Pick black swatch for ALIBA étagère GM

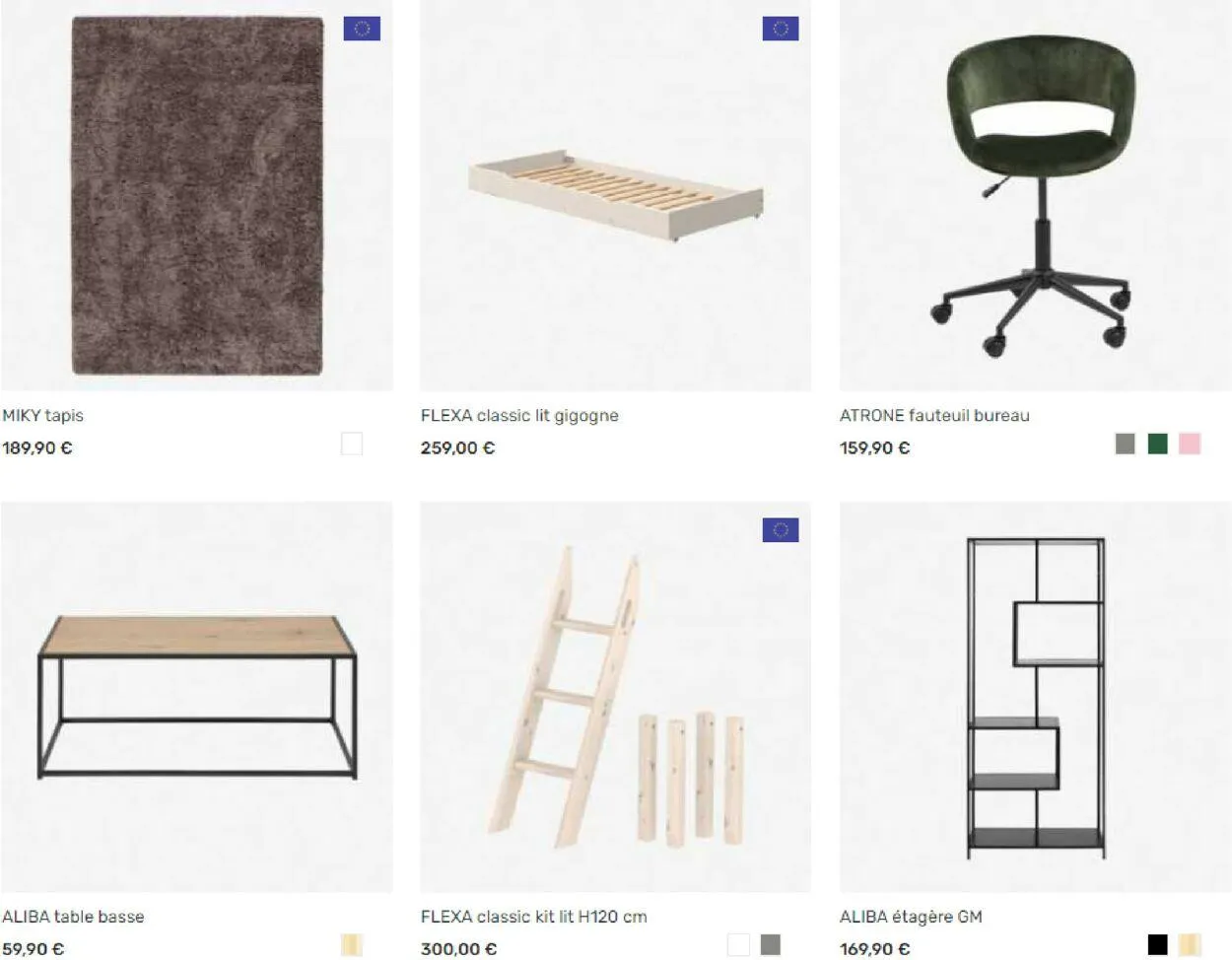point(1158,945)
